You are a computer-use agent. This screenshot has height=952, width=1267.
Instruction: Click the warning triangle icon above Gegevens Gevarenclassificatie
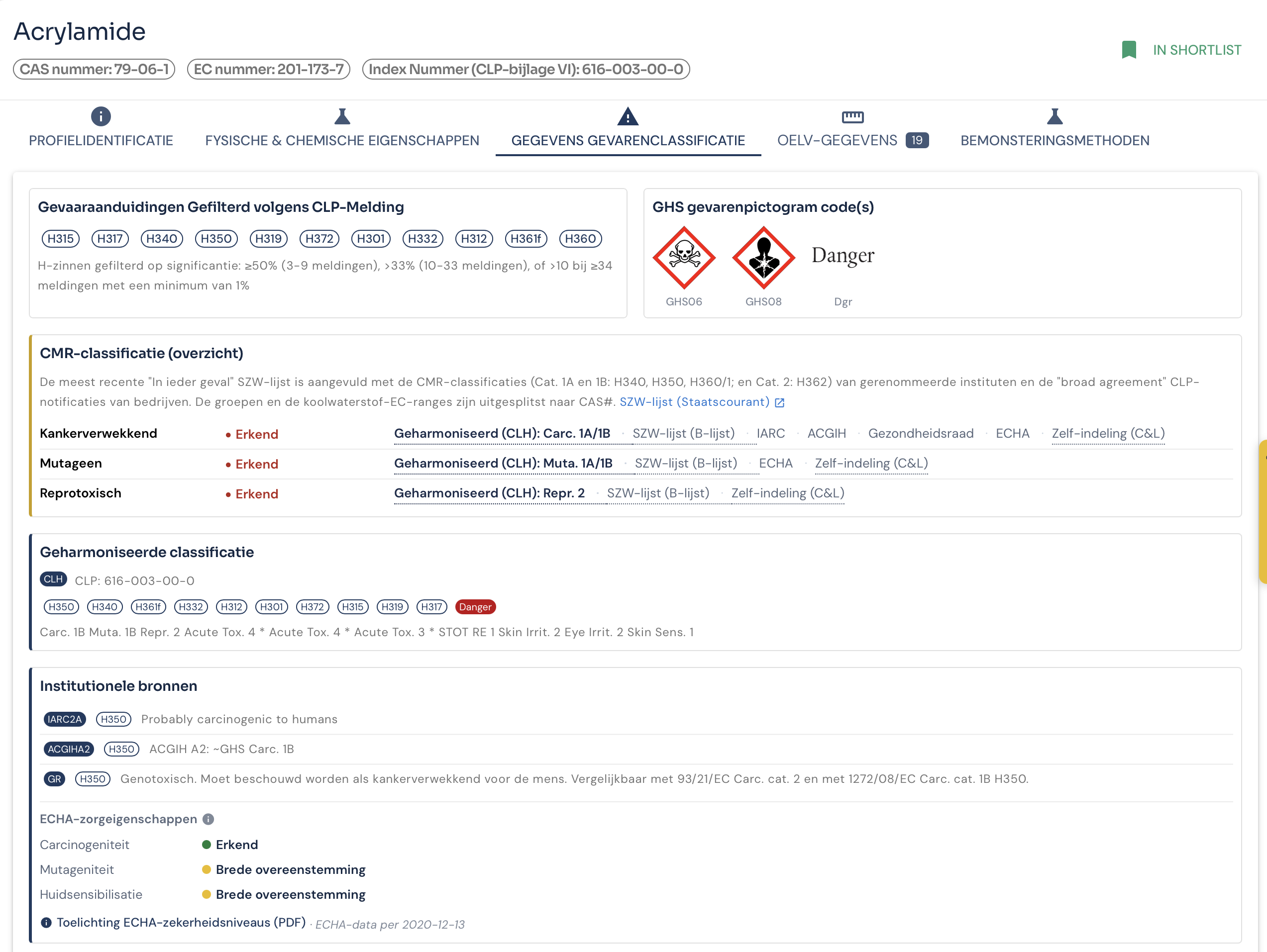click(x=628, y=116)
